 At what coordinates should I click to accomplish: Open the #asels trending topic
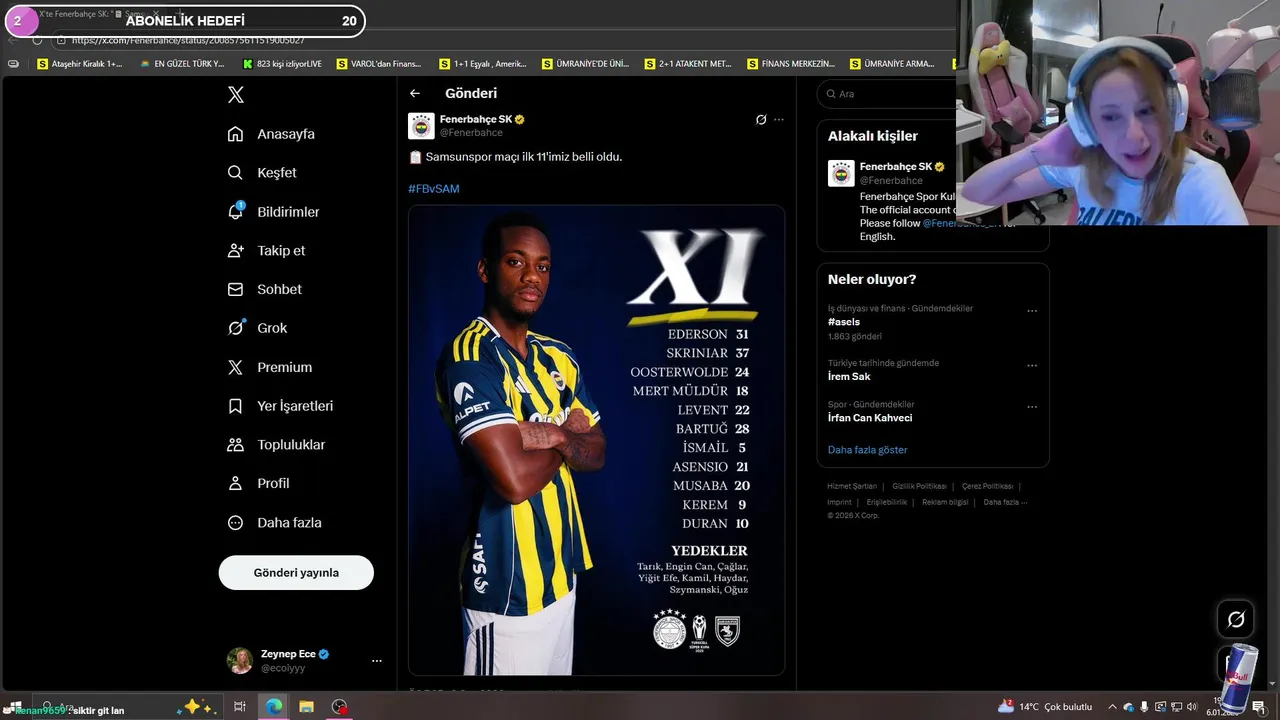(x=844, y=322)
